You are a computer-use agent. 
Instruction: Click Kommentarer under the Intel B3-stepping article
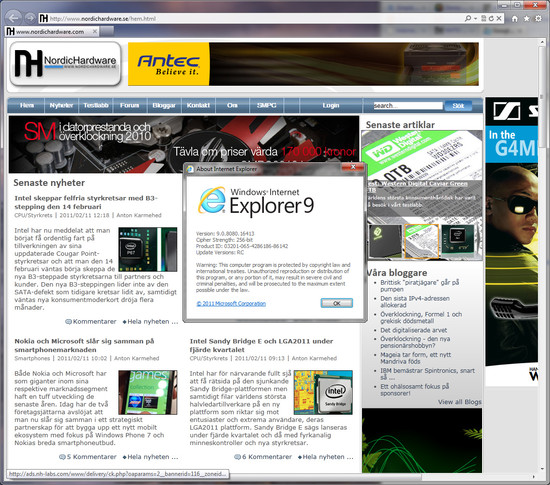click(91, 322)
